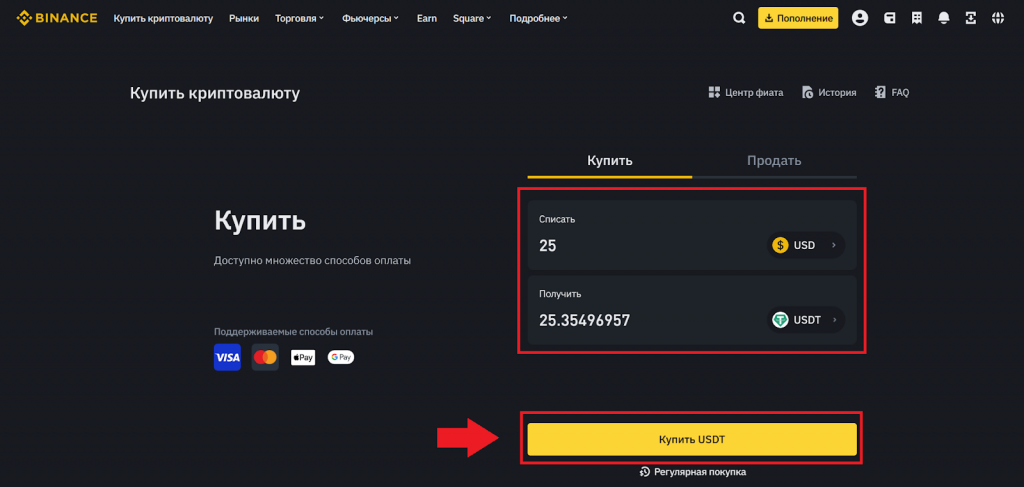
Task: Click the download app icon
Action: 970,18
